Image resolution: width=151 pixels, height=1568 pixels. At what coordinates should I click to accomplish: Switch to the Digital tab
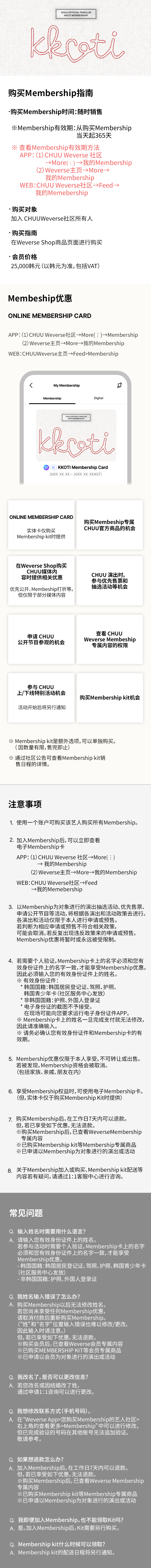pyautogui.click(x=99, y=398)
